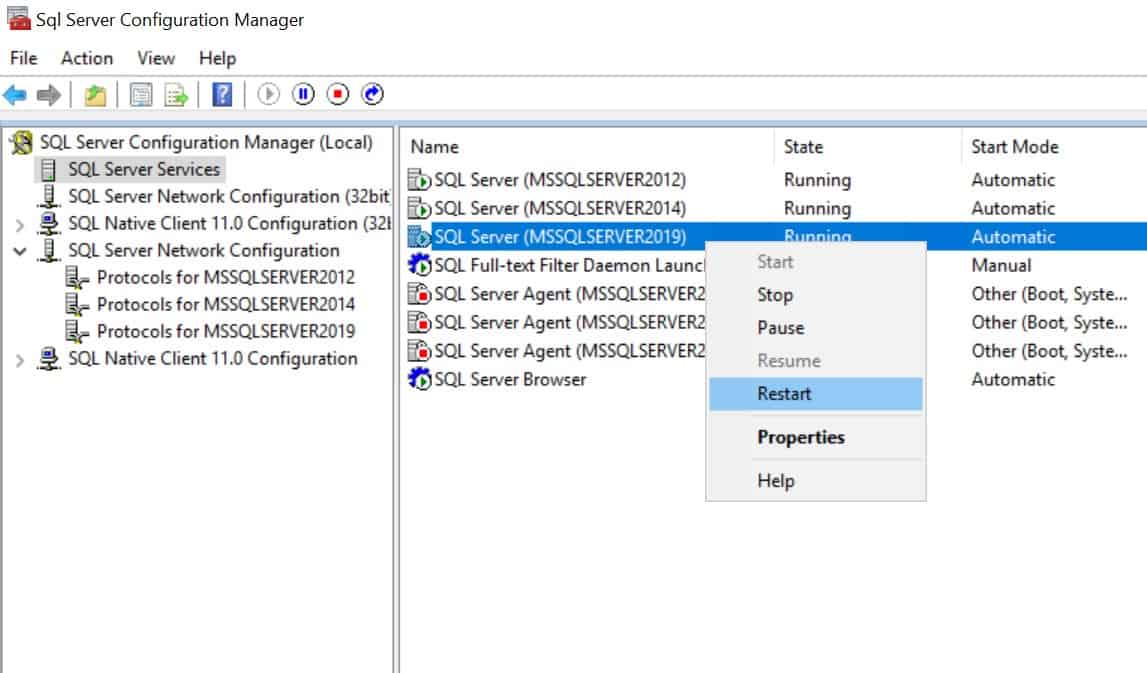This screenshot has height=673, width=1147.
Task: Click the SQL Server (MSSQLSERVER2014) service icon
Action: [x=419, y=208]
